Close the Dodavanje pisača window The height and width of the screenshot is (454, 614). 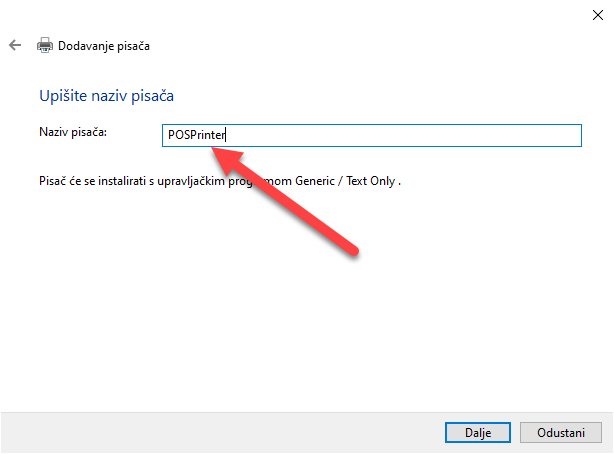[595, 13]
